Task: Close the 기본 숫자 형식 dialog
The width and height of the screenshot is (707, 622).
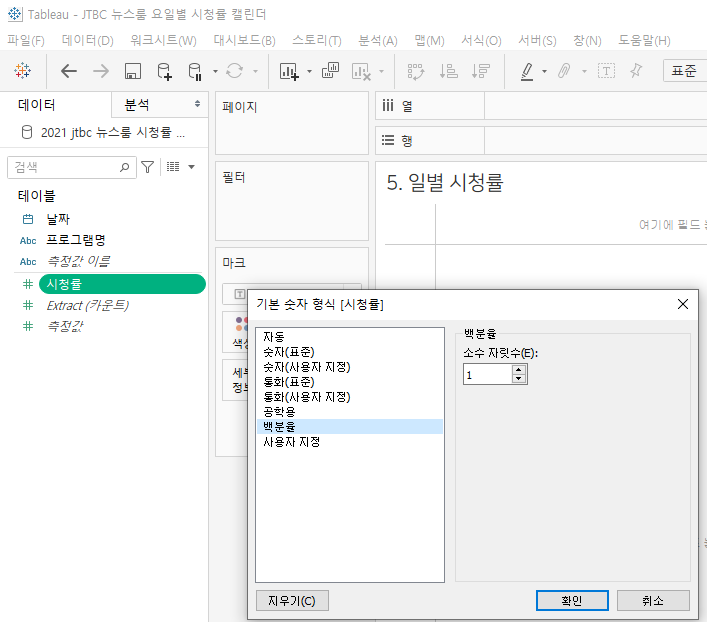Action: pos(683,304)
